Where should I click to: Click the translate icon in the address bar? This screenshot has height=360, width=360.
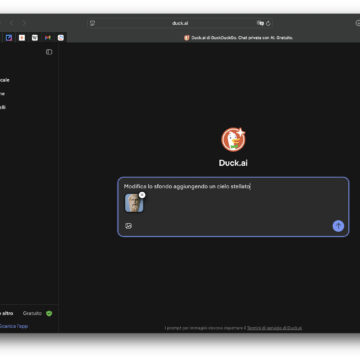point(260,23)
